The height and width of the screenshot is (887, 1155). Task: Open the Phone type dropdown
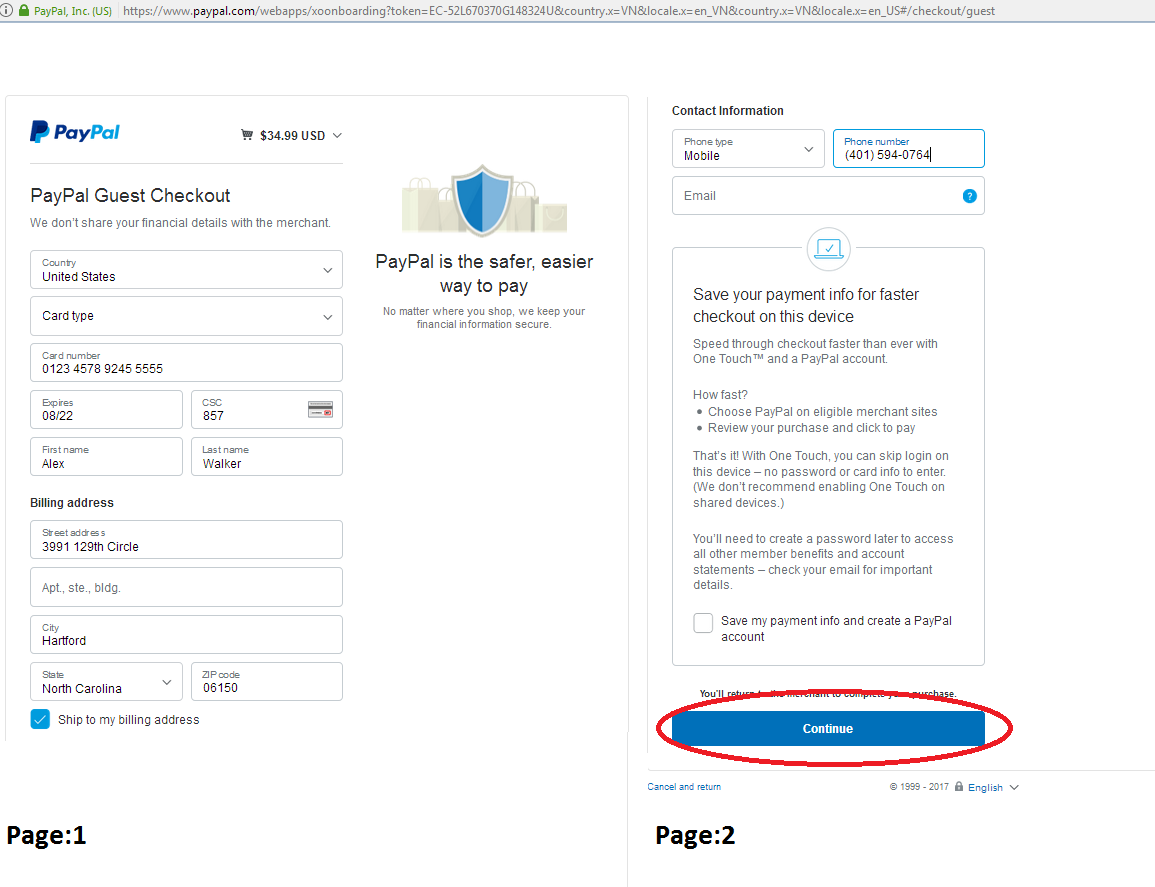point(748,149)
